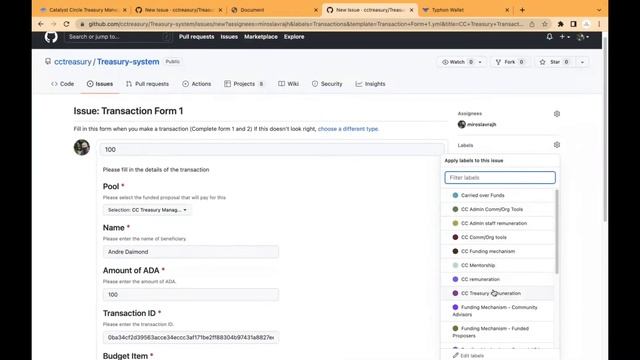Viewport: 640px width, 360px height.
Task: Close the Document browser tab
Action: (316, 10)
